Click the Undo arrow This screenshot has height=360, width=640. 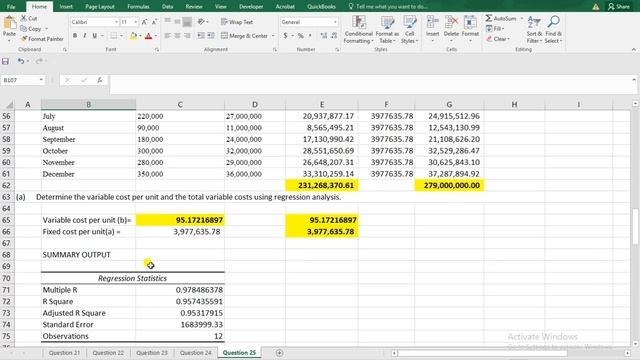pos(21,61)
